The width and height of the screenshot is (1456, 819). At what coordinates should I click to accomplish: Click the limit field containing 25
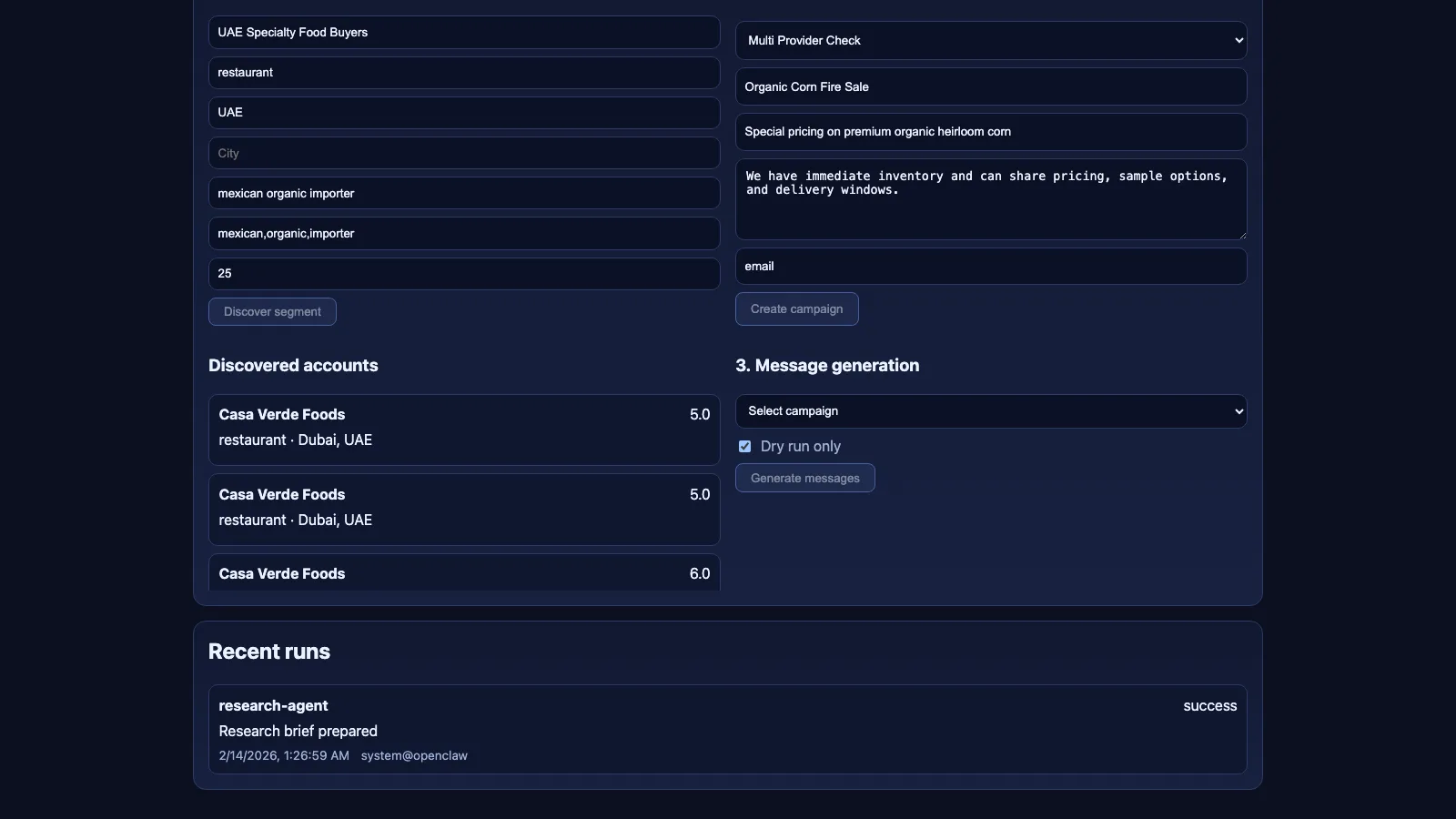tap(463, 273)
